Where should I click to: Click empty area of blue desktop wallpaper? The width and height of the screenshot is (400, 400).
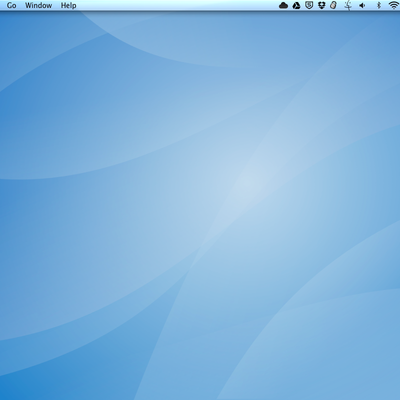point(200,217)
